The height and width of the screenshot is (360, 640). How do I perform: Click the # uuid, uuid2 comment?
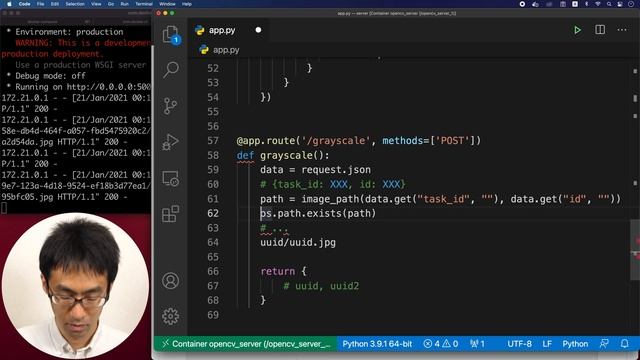[321, 286]
